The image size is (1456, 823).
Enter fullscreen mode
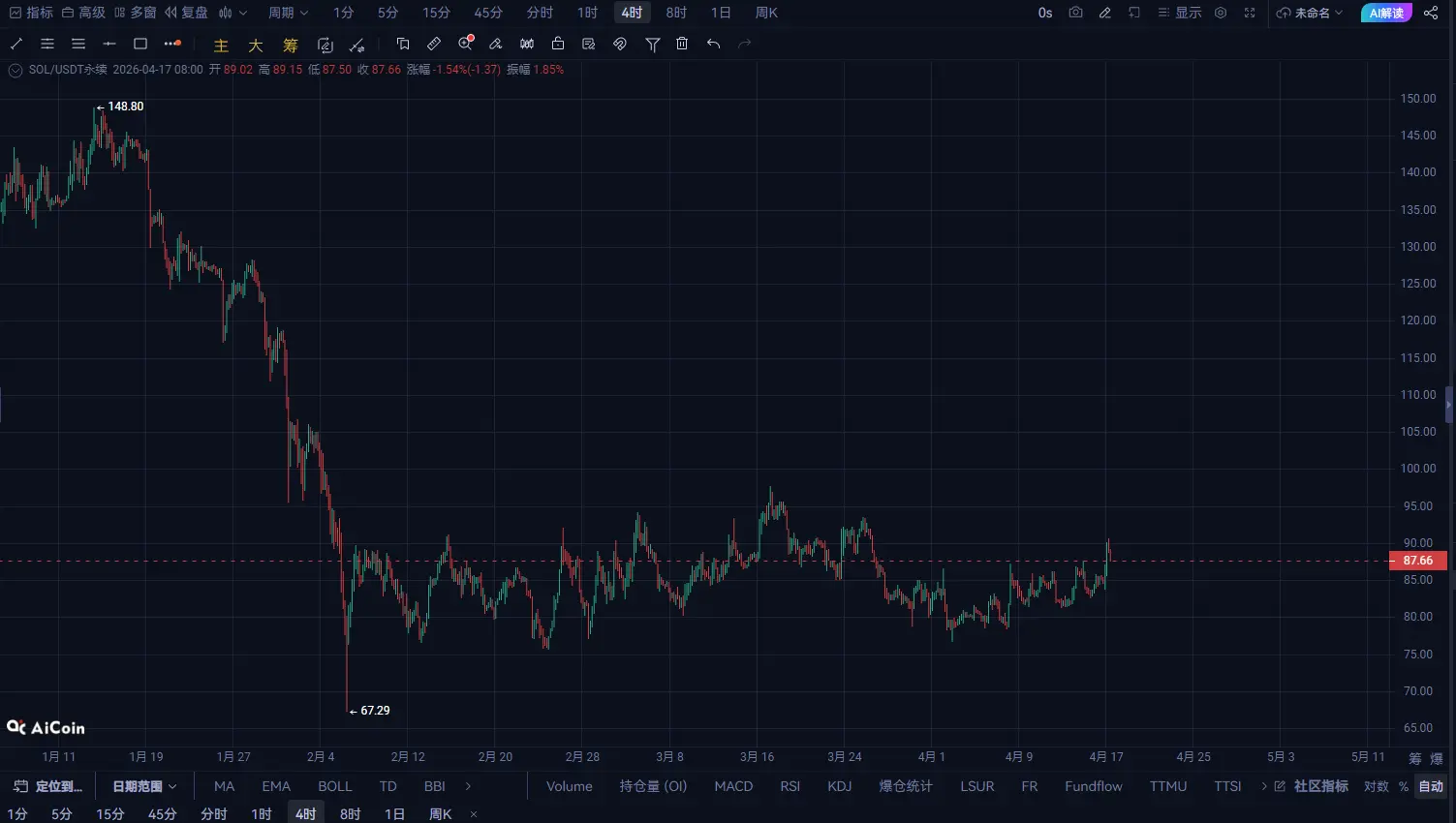coord(1250,13)
